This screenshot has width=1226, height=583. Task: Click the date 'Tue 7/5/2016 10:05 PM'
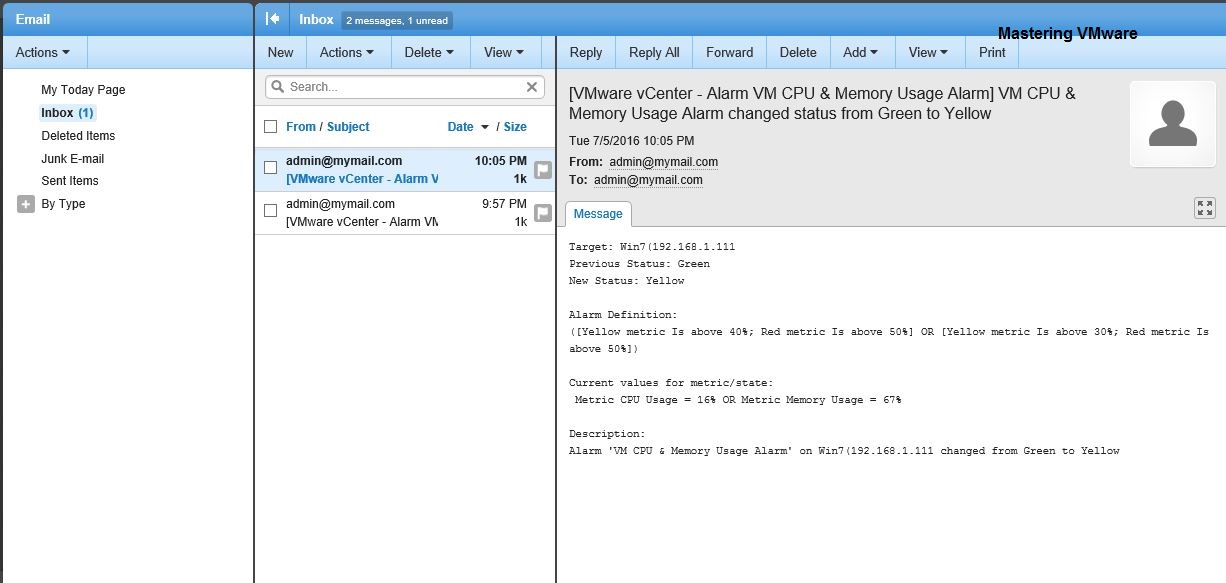pos(631,141)
